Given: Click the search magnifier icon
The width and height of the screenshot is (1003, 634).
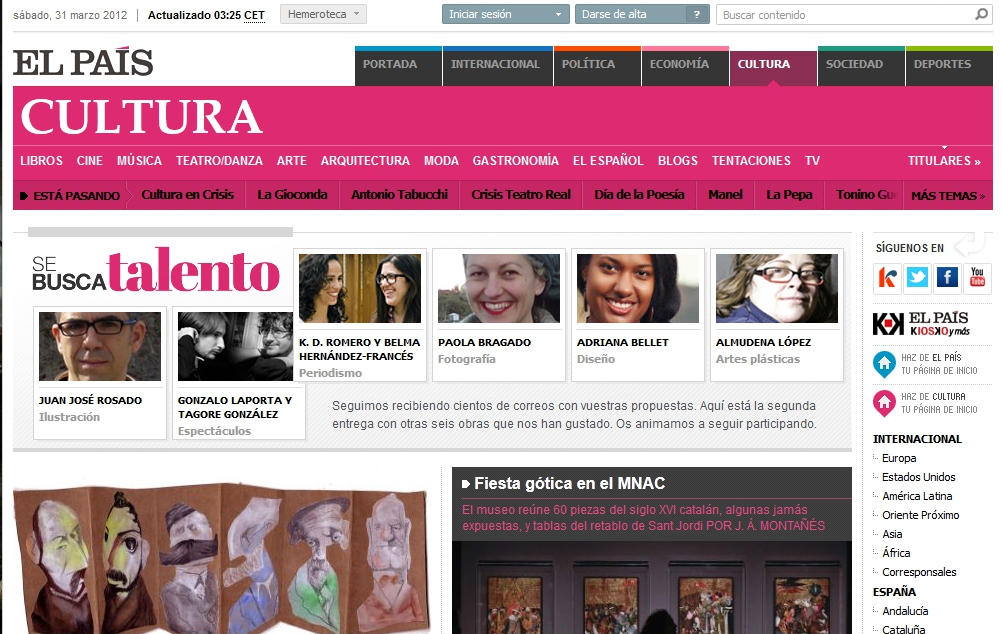Looking at the screenshot, I should (981, 14).
